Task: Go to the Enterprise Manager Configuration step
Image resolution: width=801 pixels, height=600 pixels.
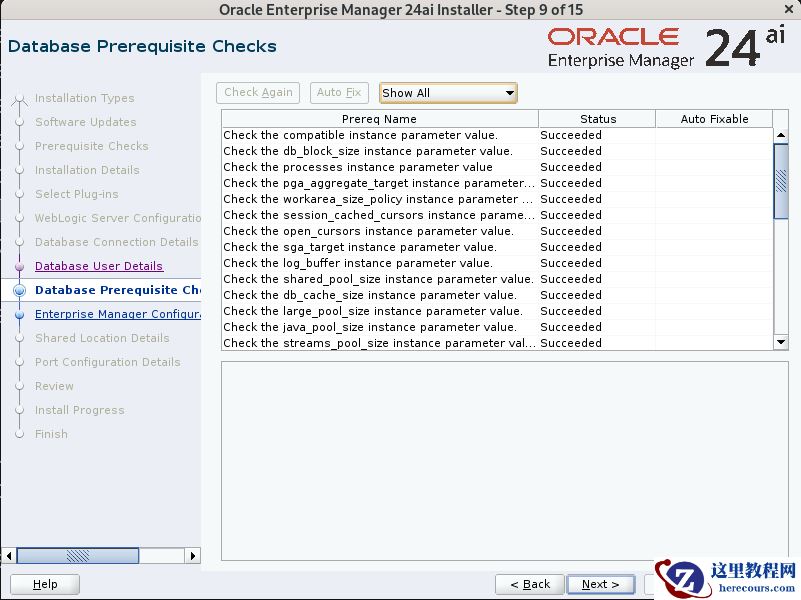Action: (117, 314)
